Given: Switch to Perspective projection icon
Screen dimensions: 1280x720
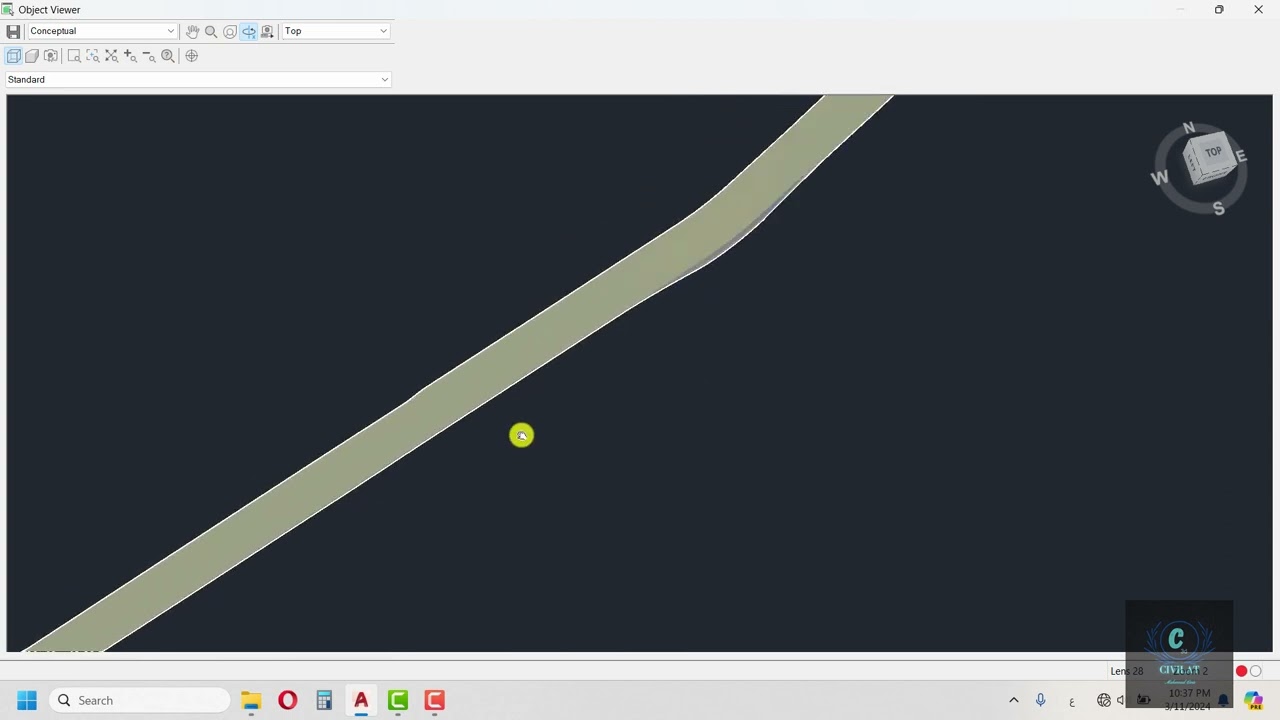Looking at the screenshot, I should pyautogui.click(x=32, y=56).
